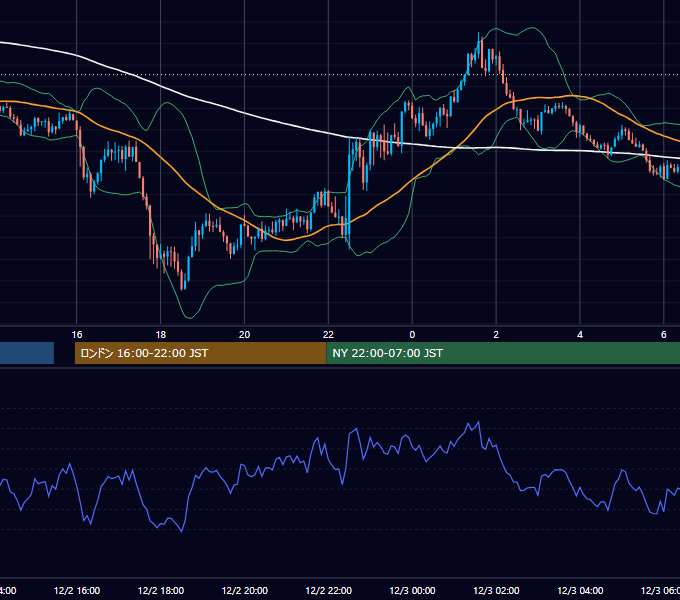Click the 12/2 18:00 bottom axis label
The width and height of the screenshot is (680, 600).
point(161,591)
